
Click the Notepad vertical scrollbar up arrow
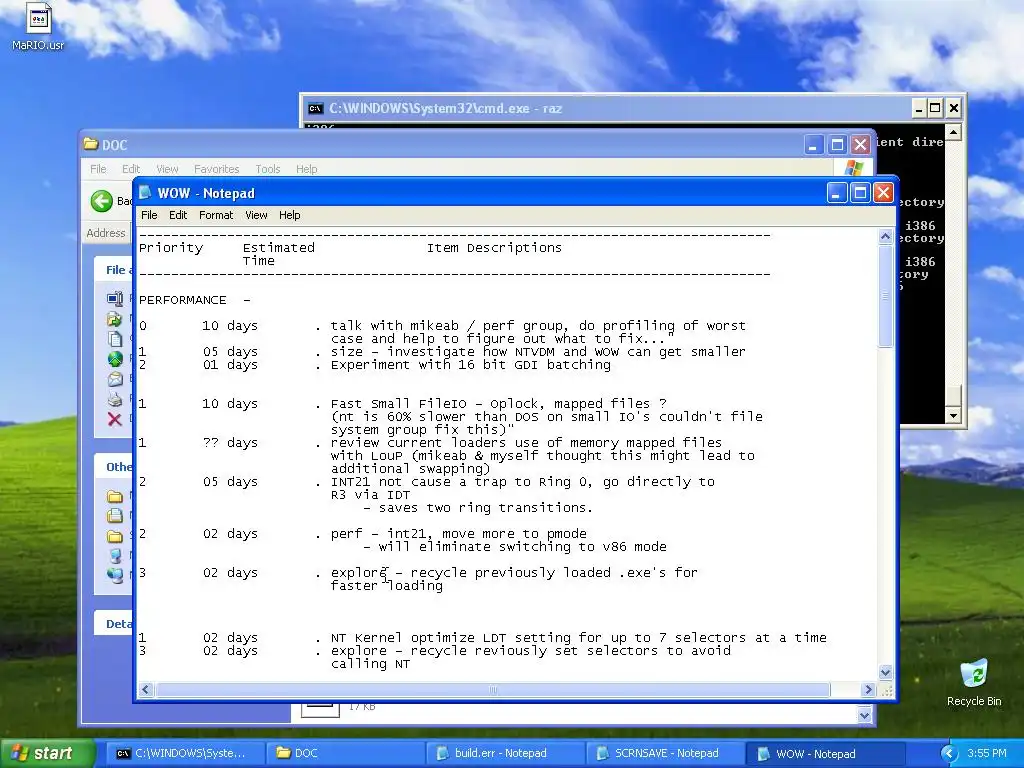pyautogui.click(x=886, y=236)
